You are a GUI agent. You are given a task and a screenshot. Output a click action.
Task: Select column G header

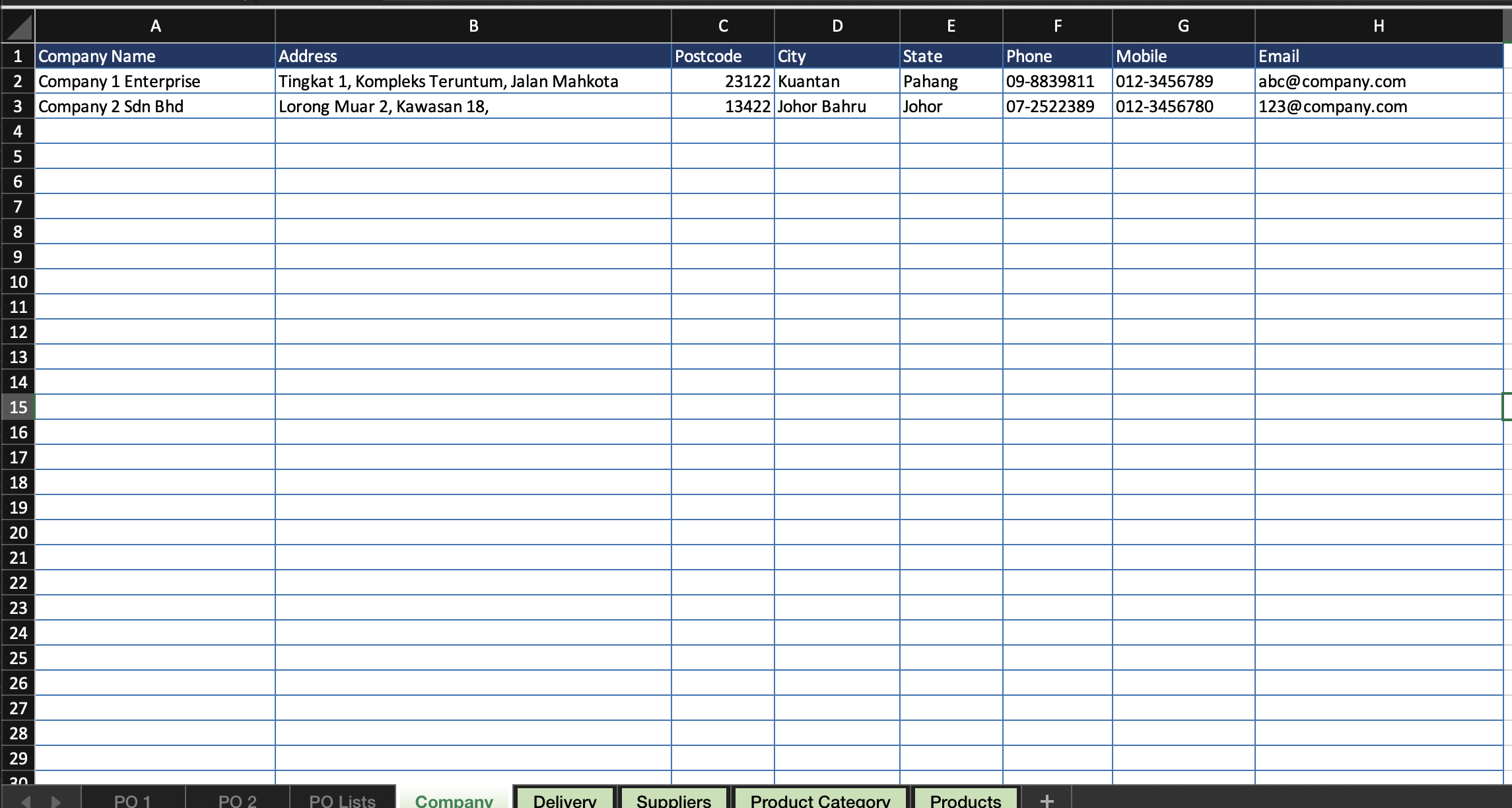pos(1184,26)
